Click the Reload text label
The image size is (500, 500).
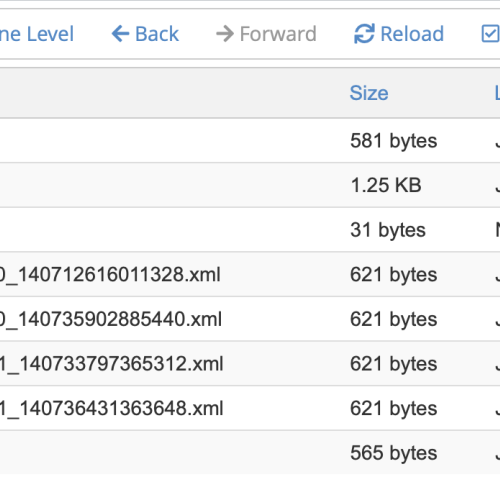[x=412, y=34]
